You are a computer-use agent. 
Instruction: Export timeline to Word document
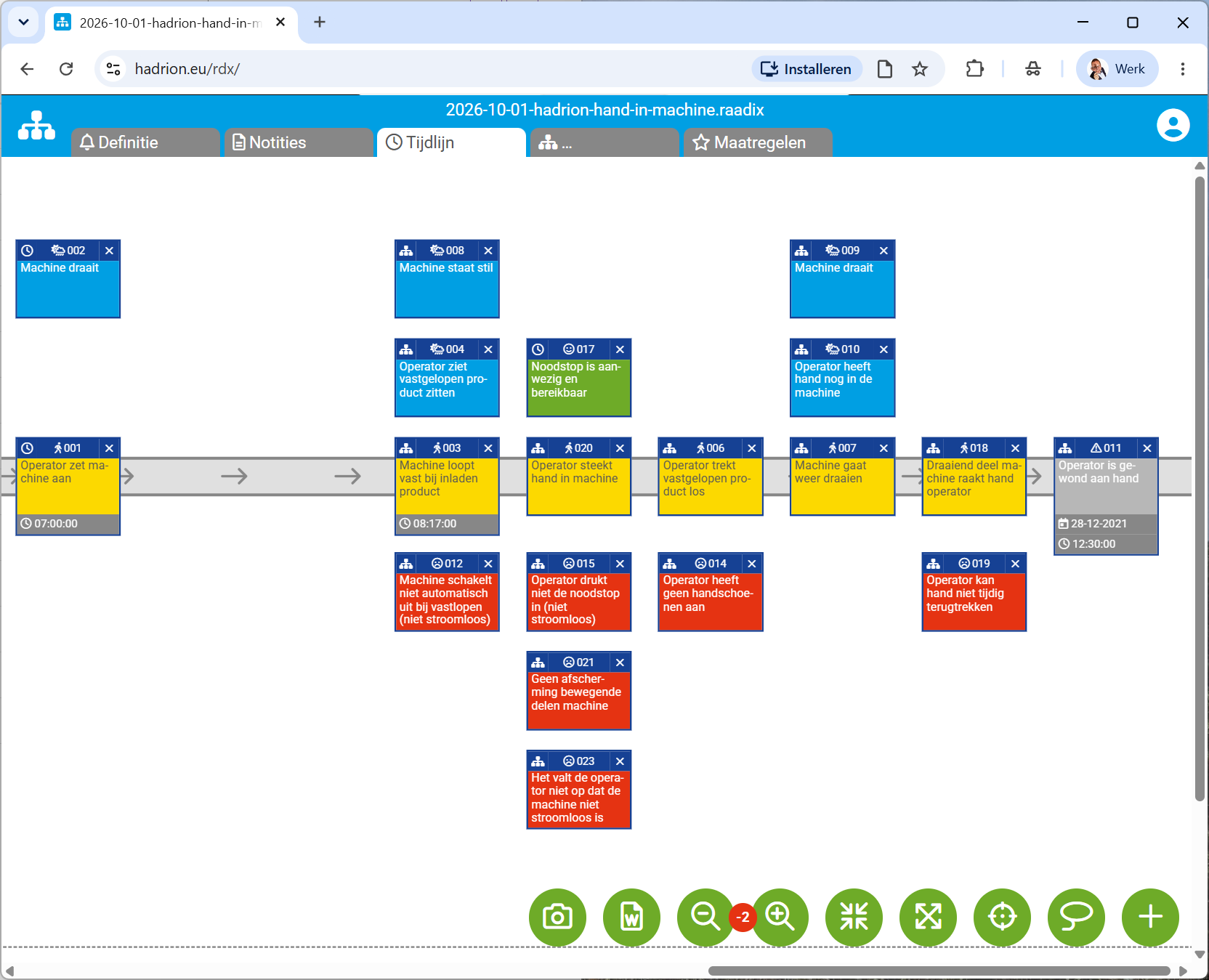click(x=631, y=918)
